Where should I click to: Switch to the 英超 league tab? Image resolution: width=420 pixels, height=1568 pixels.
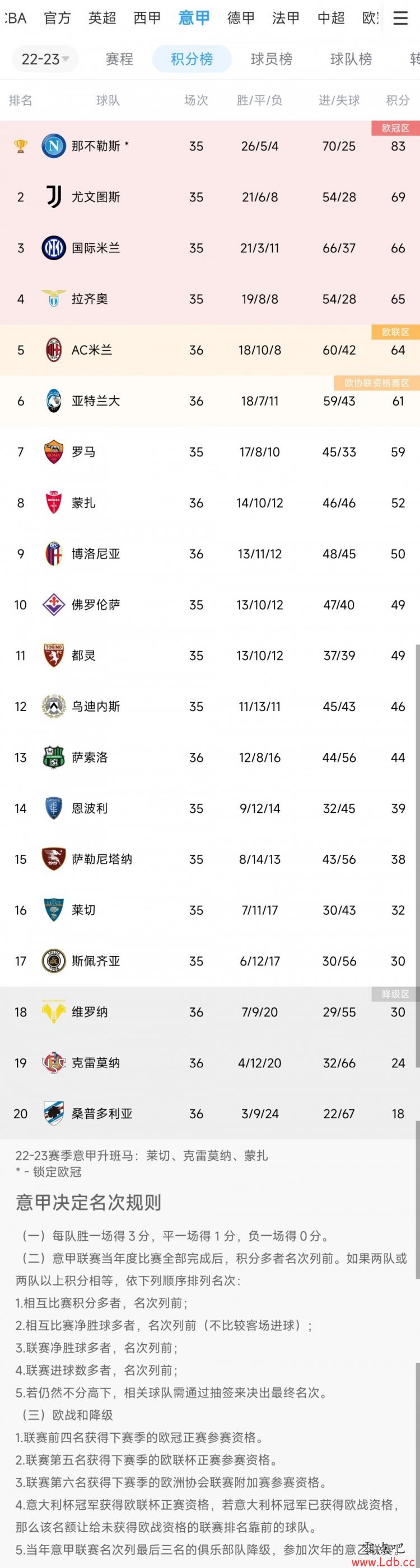click(x=102, y=18)
